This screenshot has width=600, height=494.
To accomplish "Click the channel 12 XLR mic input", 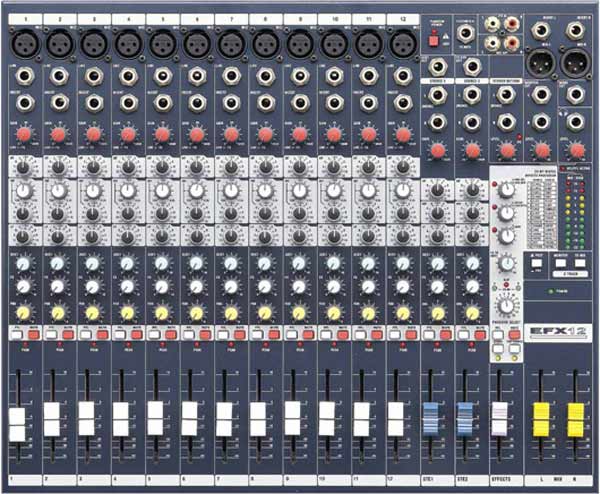I will pos(403,43).
